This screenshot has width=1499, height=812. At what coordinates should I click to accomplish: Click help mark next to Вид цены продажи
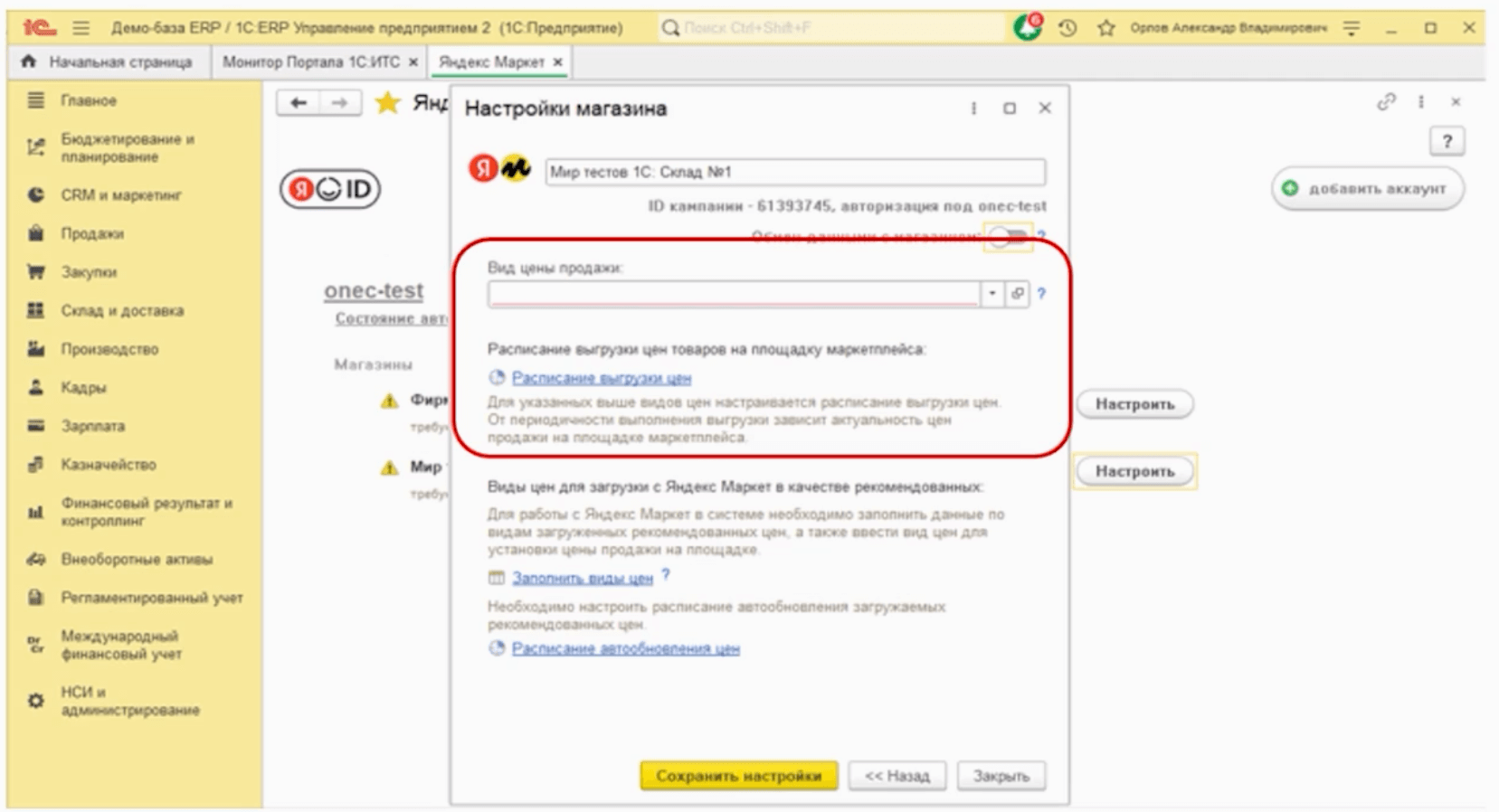coord(1041,294)
